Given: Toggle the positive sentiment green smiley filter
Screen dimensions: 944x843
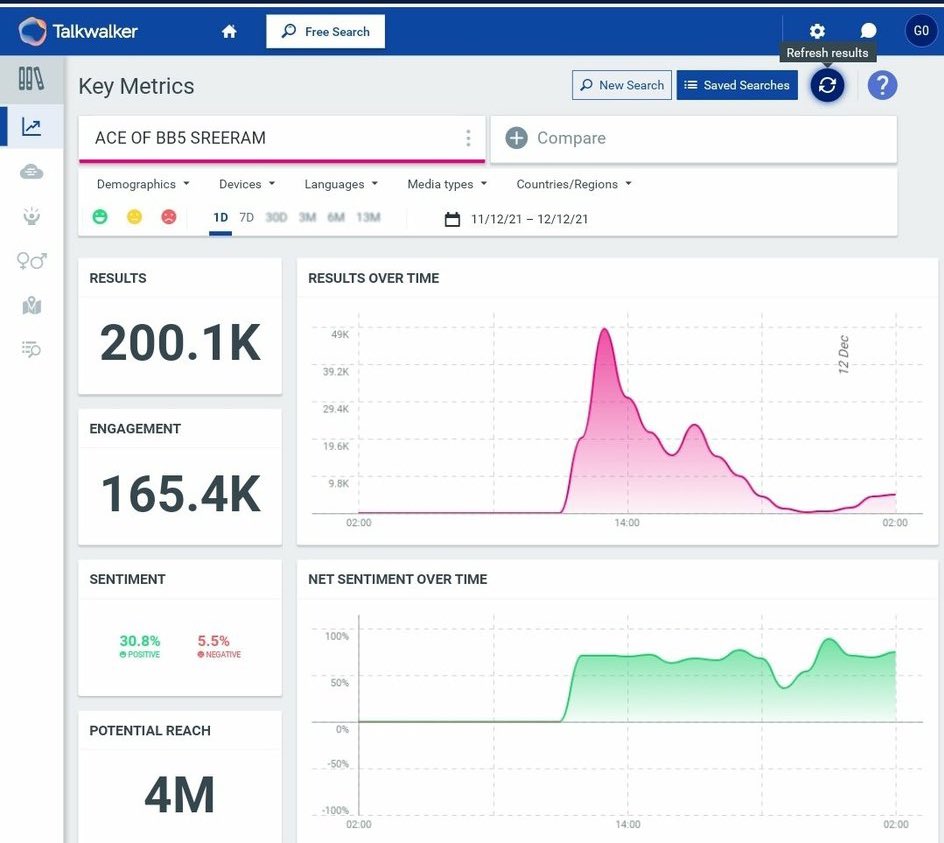Looking at the screenshot, I should tap(100, 217).
